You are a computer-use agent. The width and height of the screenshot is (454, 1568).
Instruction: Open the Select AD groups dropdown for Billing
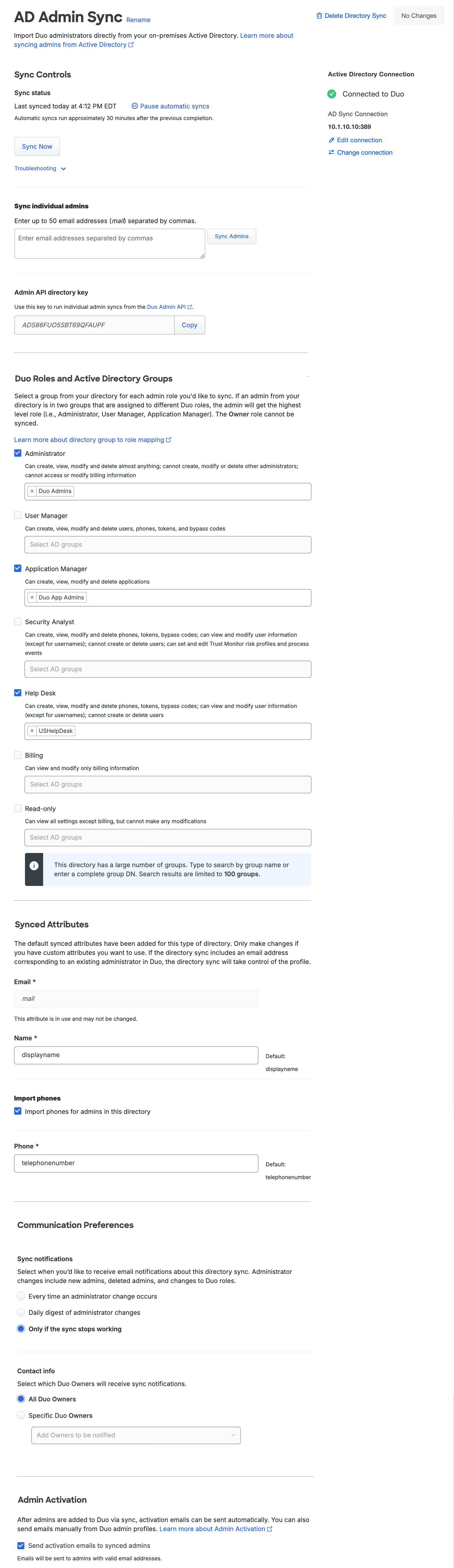[168, 784]
